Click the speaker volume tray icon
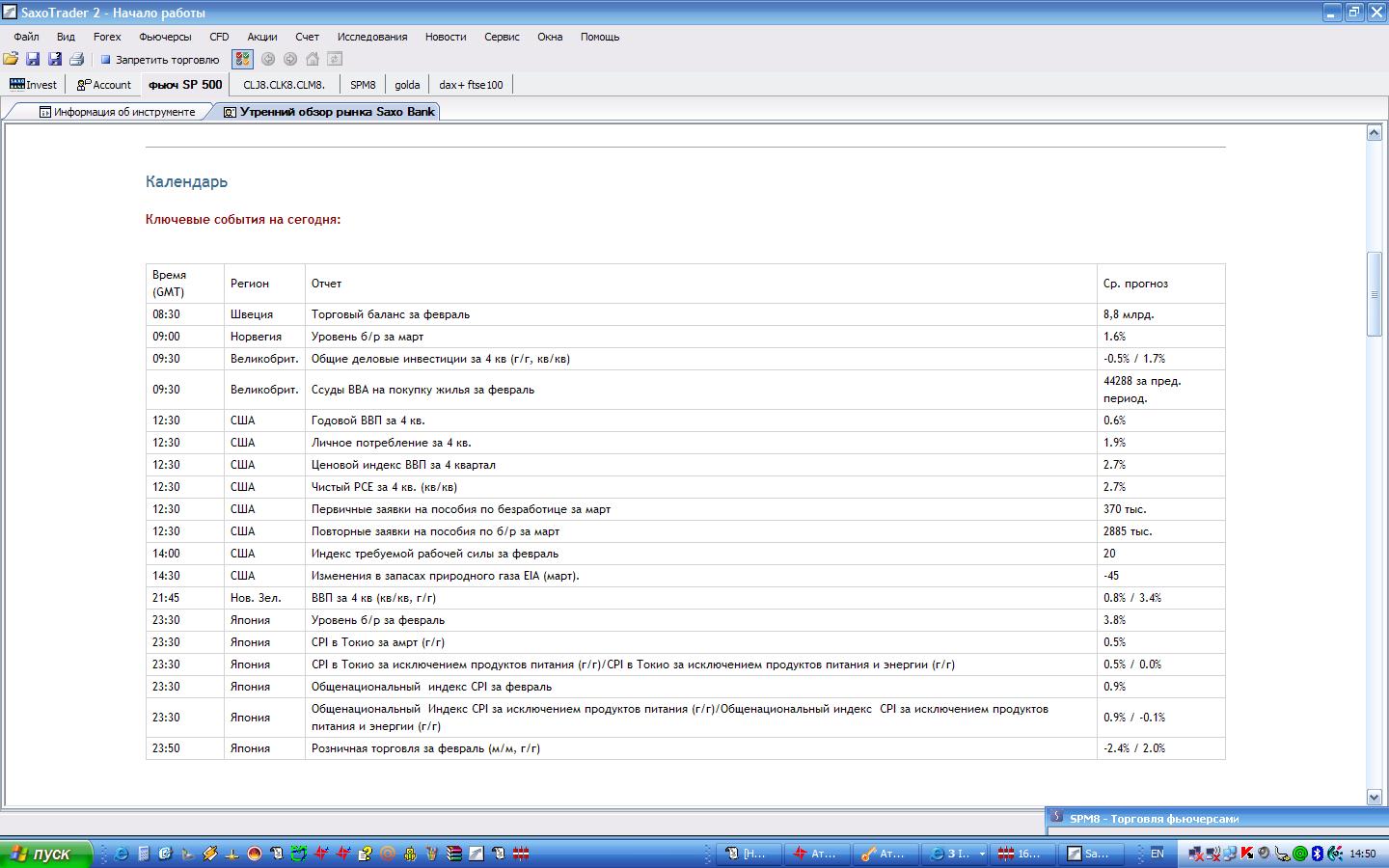The height and width of the screenshot is (868, 1389). pos(1264,854)
